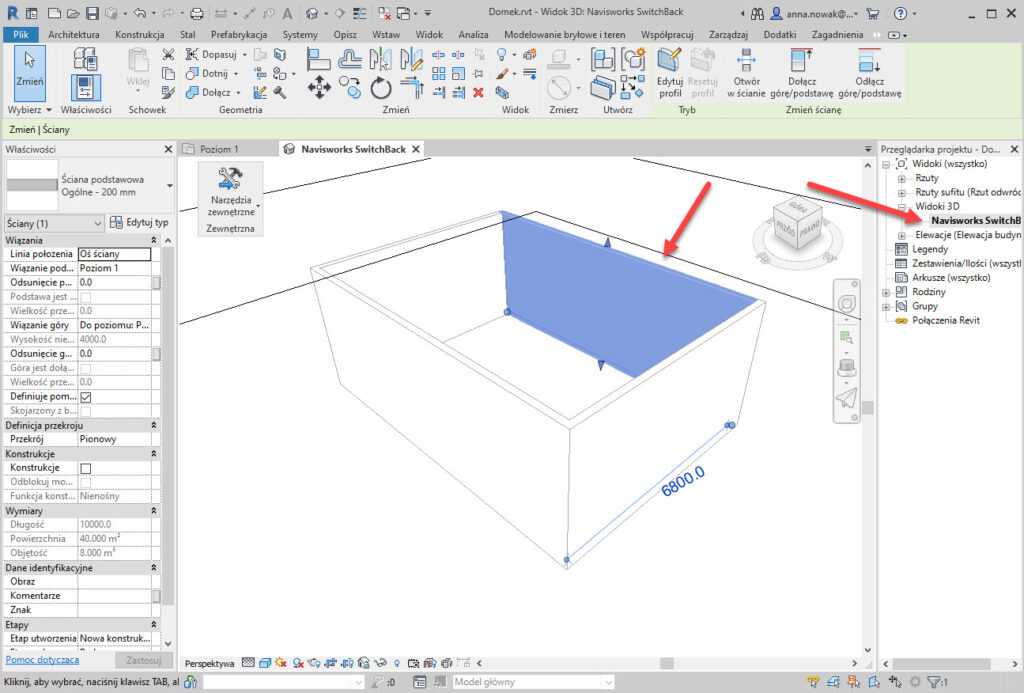Select the Rotate tool in the ribbon

click(x=381, y=88)
